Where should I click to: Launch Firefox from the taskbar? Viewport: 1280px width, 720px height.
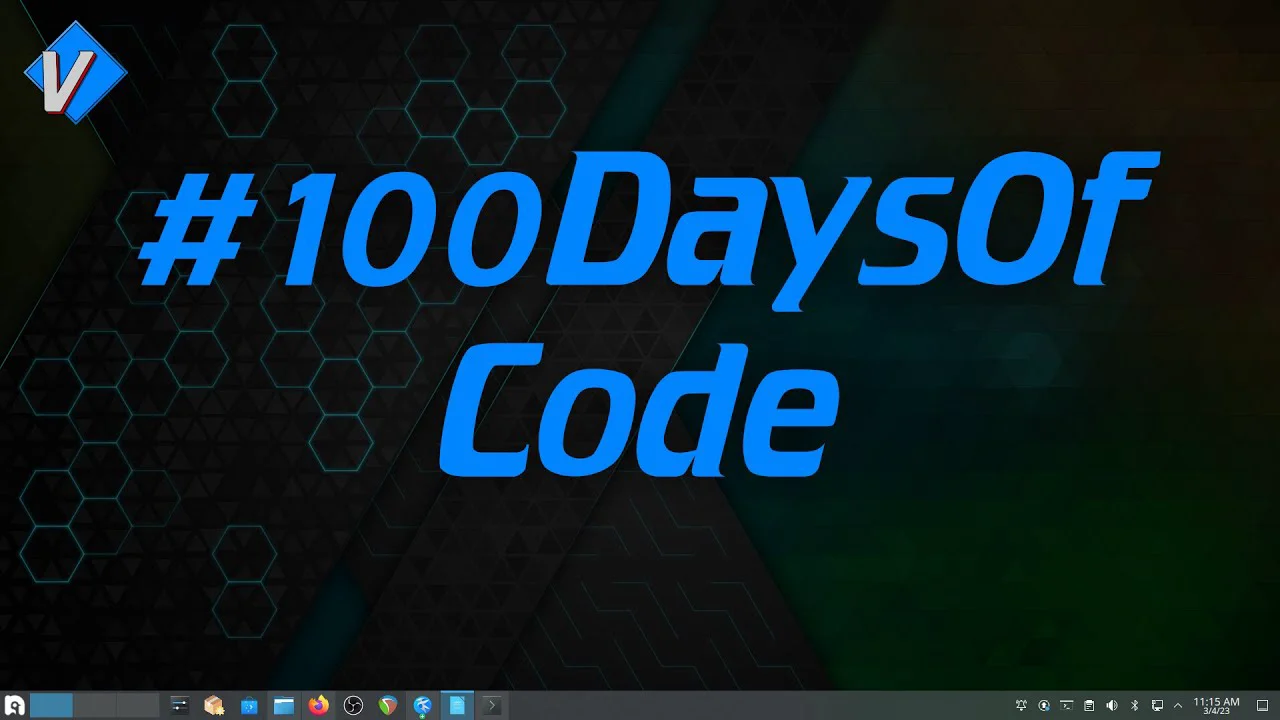tap(318, 706)
